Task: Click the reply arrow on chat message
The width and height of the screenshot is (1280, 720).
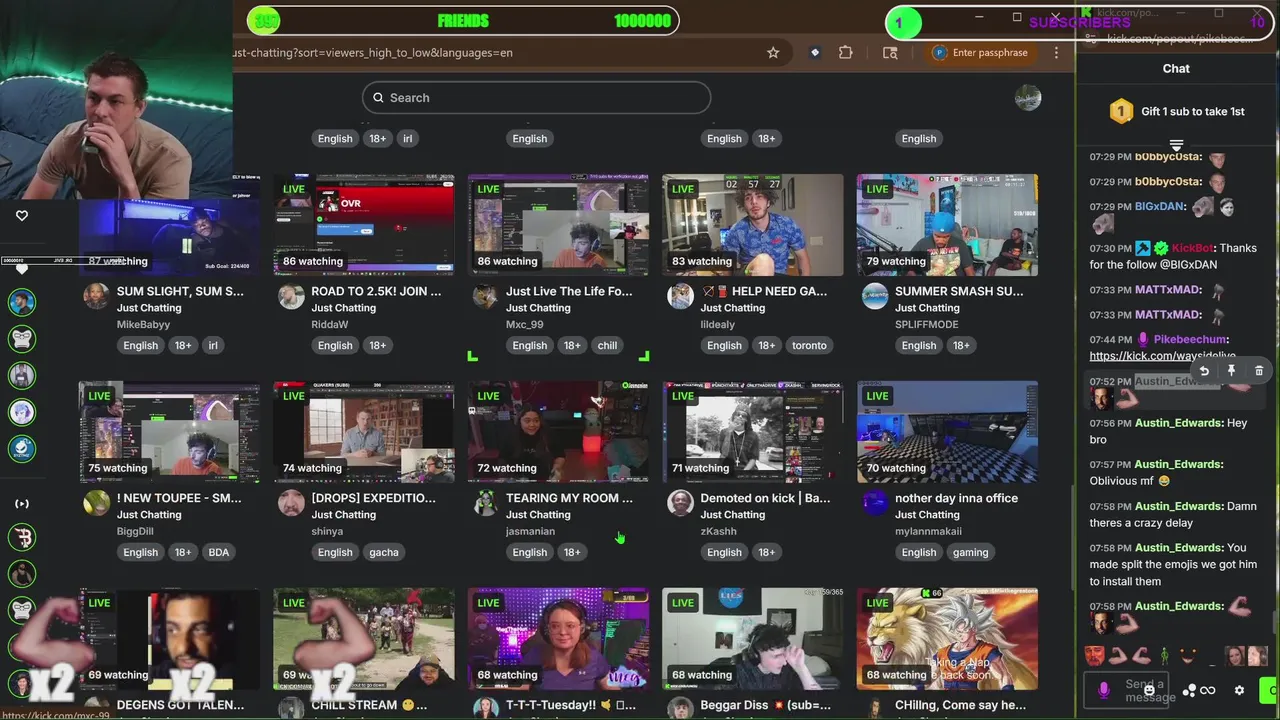Action: coord(1204,371)
